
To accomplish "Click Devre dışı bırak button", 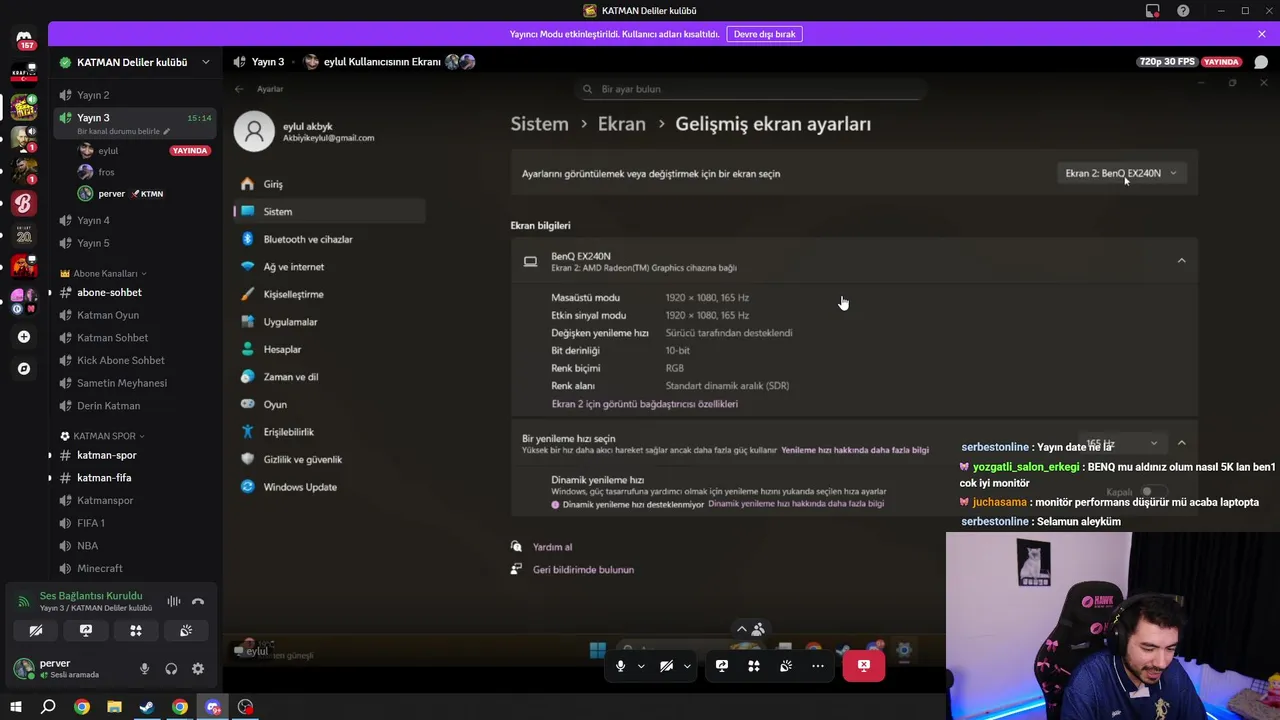I will pyautogui.click(x=765, y=34).
